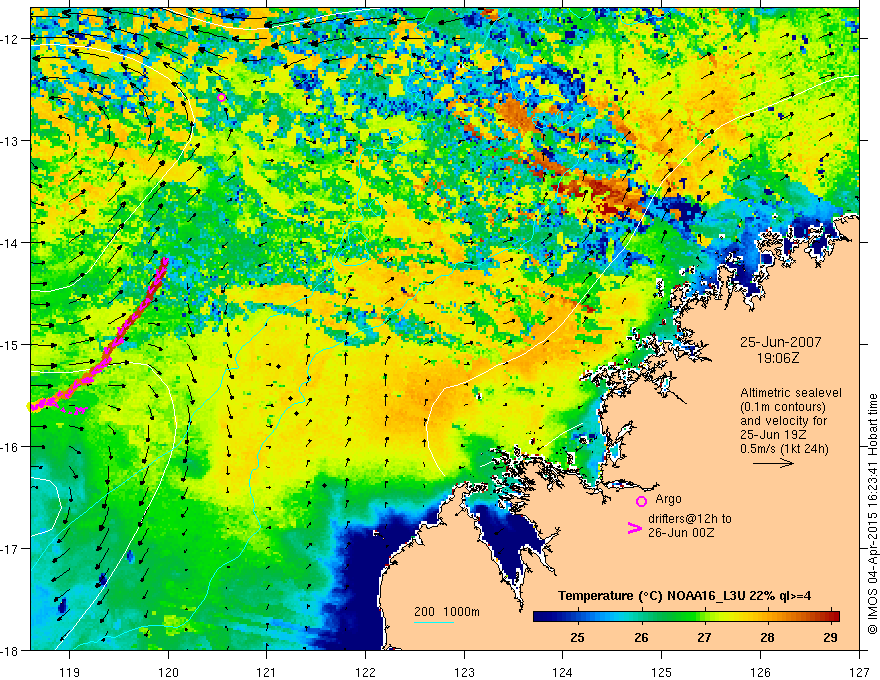Click the '(0.1m contours)' text
This screenshot has height=680, width=880.
click(783, 407)
